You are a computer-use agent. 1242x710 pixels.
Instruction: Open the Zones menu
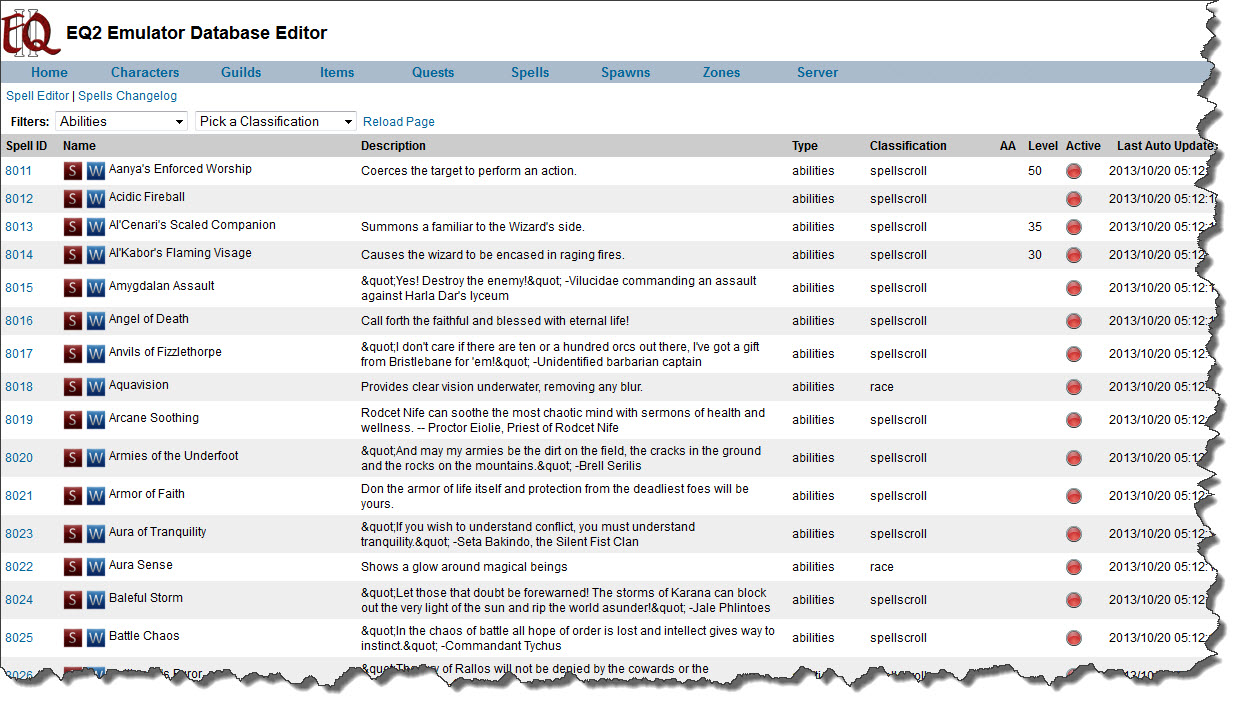pos(721,72)
